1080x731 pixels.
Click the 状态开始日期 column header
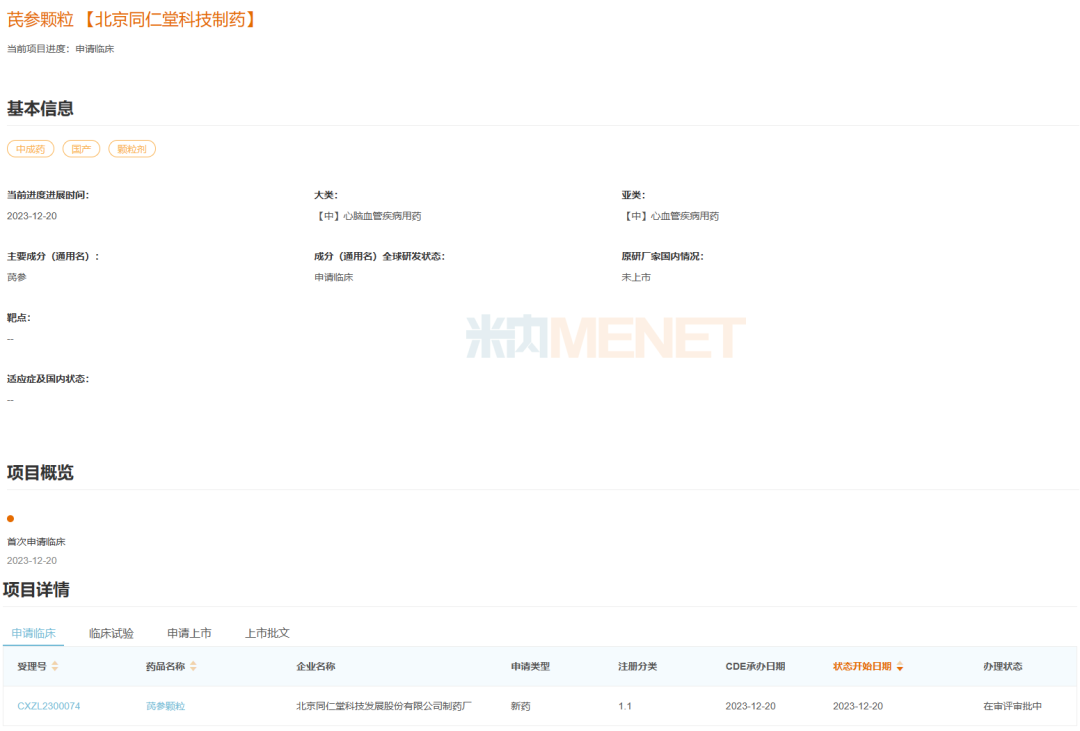862,666
